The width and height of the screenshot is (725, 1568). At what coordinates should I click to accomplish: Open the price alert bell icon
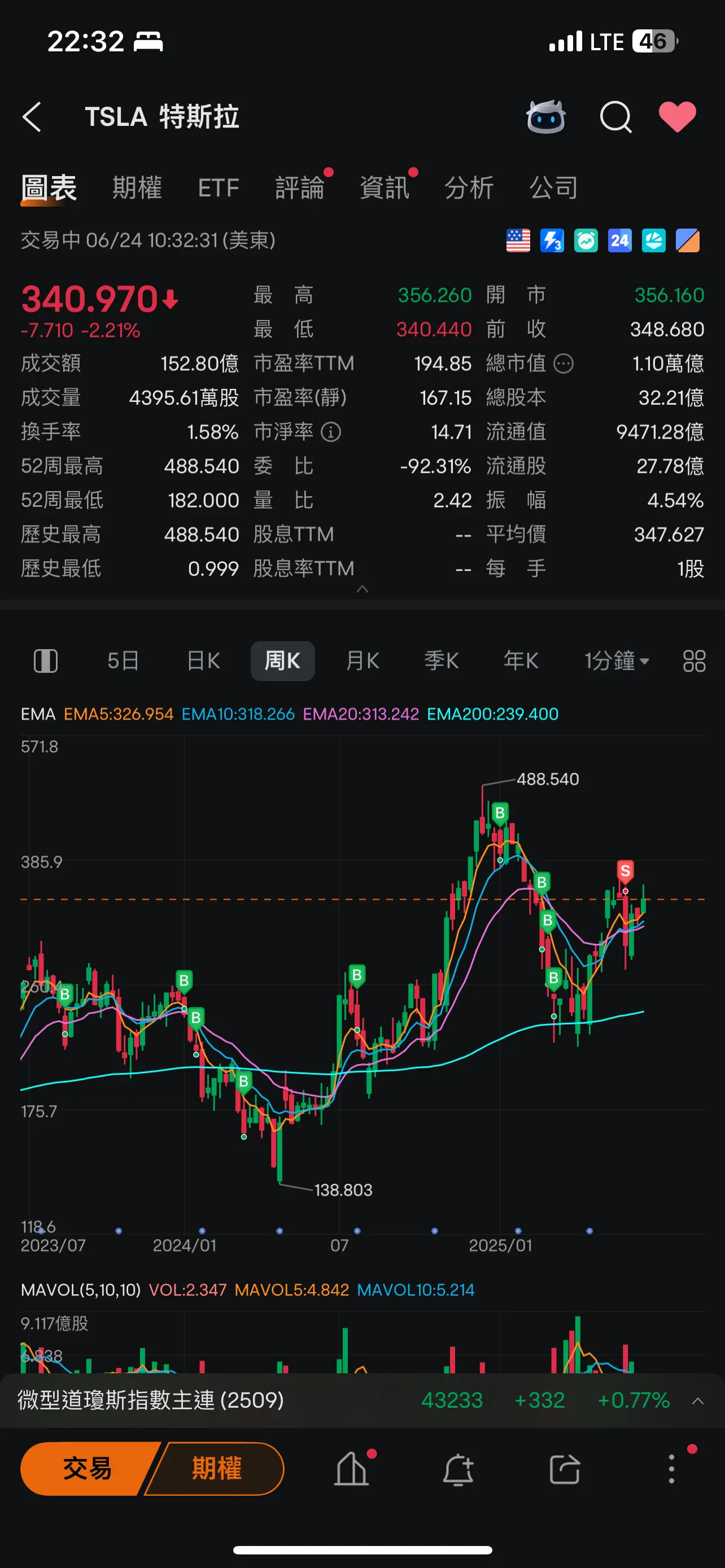(x=458, y=1470)
